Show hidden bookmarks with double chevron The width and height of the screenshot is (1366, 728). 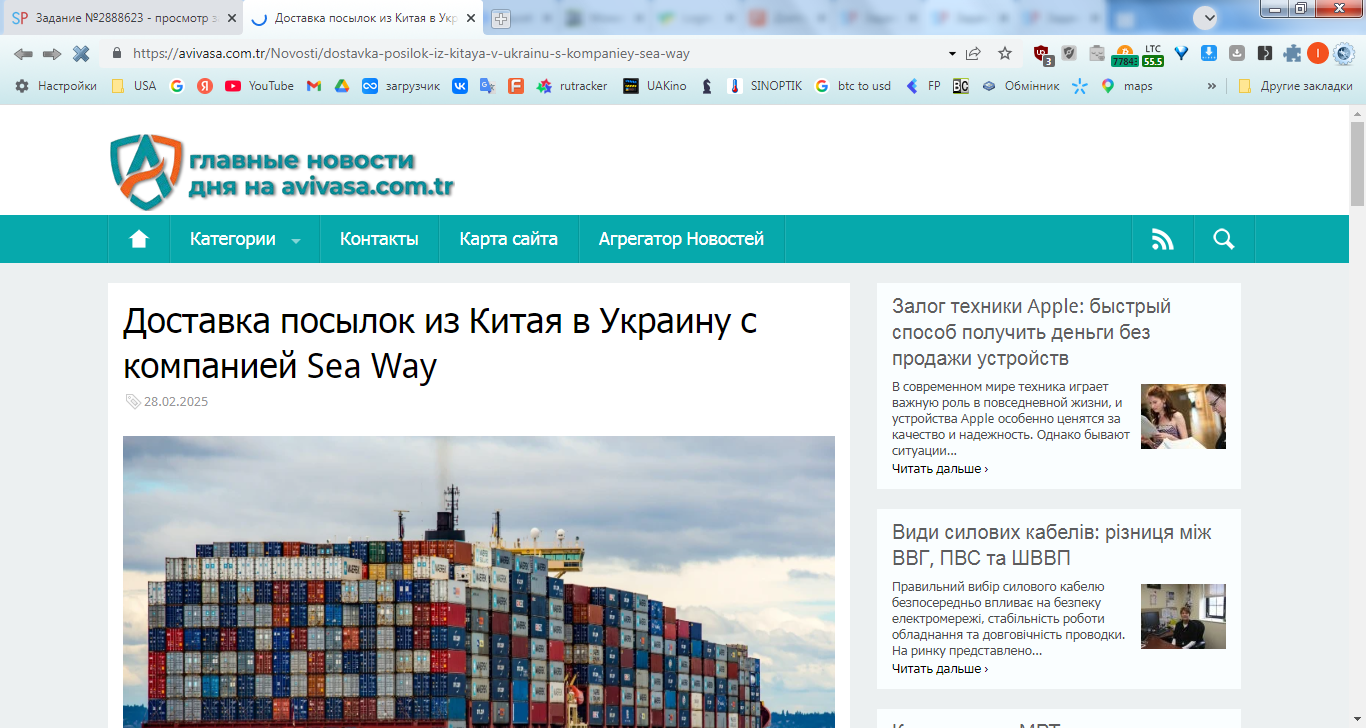click(x=1212, y=86)
